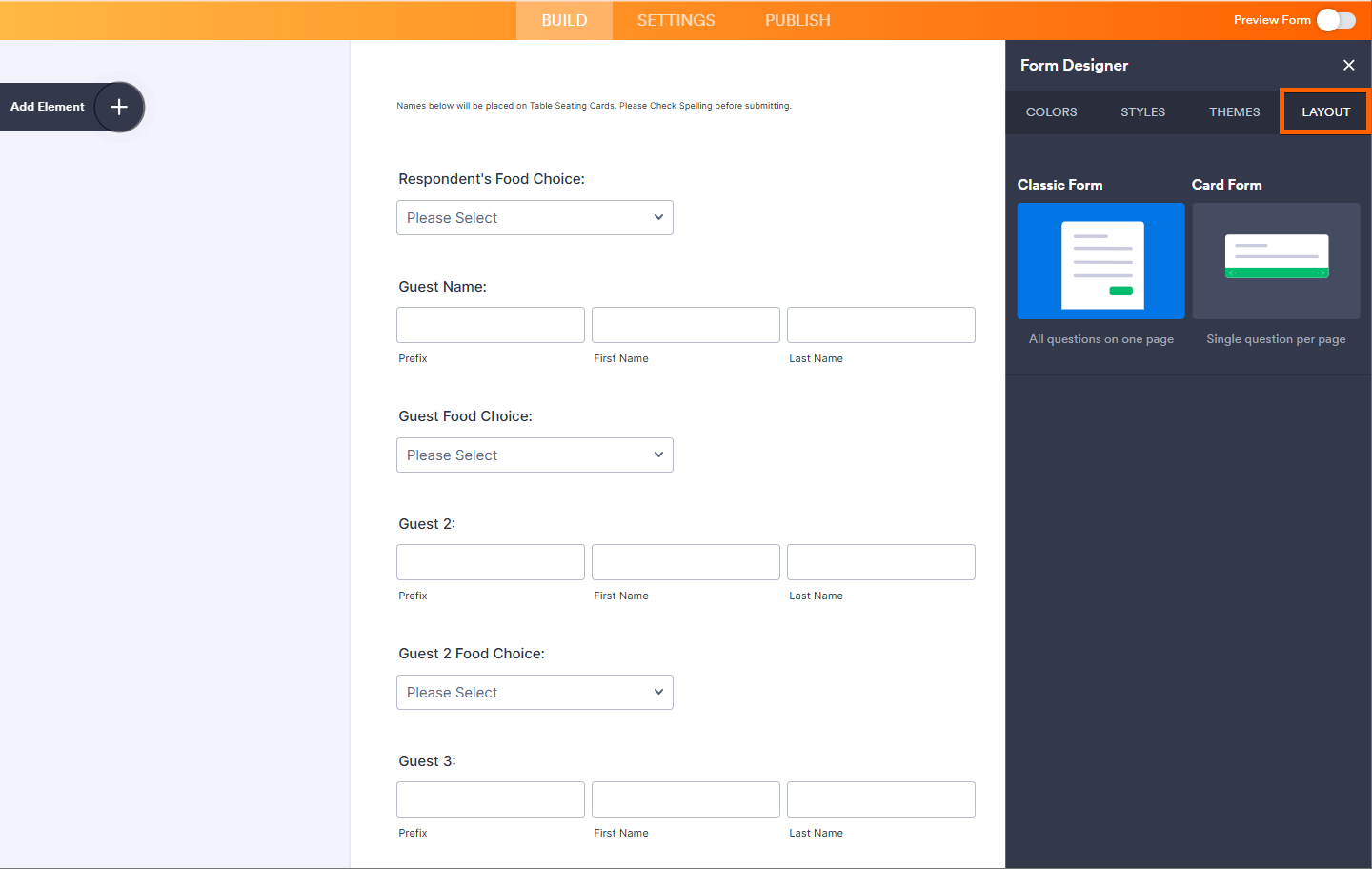
Task: Click the Guest 2 Last Name field
Action: coord(881,562)
